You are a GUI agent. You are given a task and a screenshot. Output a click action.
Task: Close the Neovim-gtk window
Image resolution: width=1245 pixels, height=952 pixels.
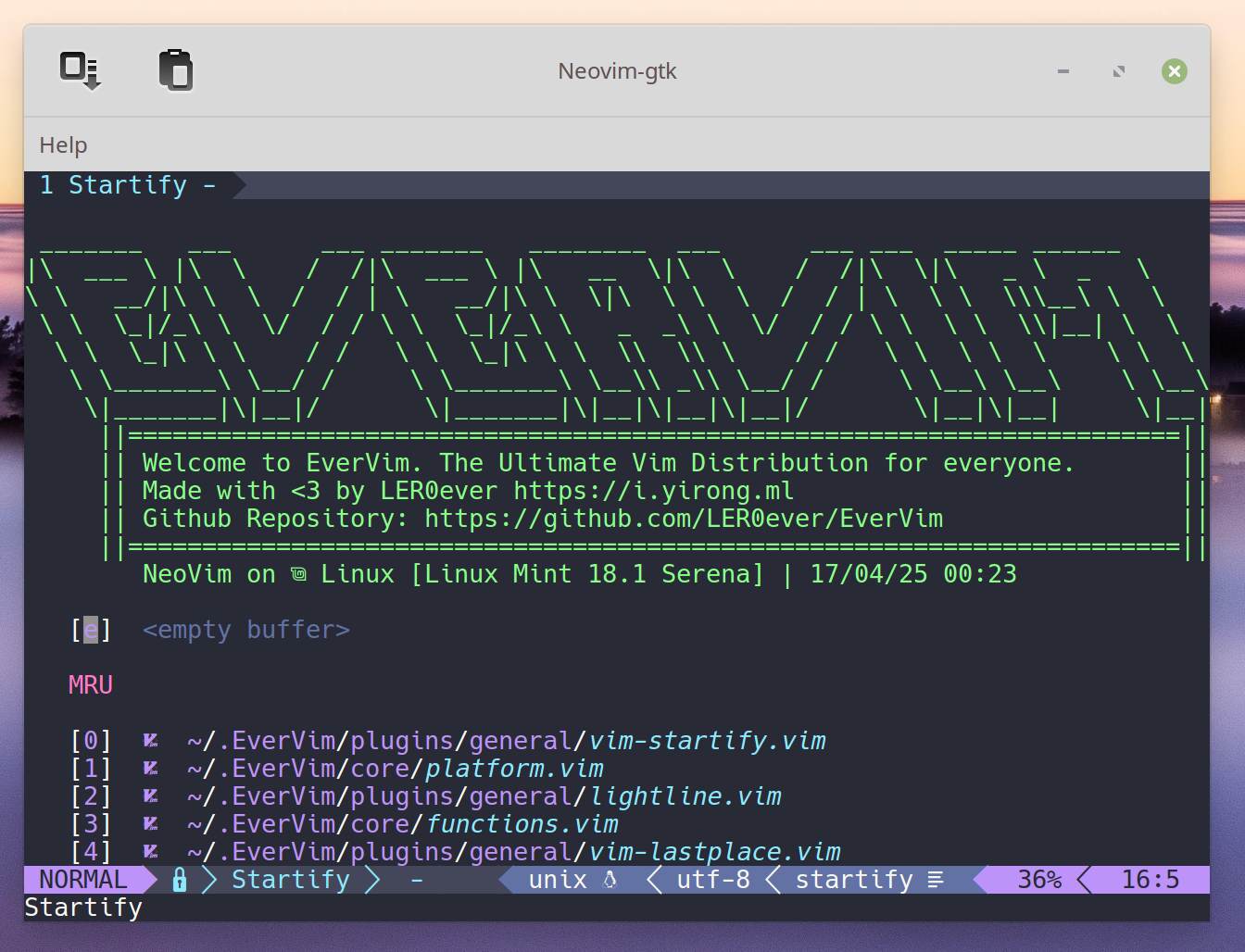[1175, 71]
